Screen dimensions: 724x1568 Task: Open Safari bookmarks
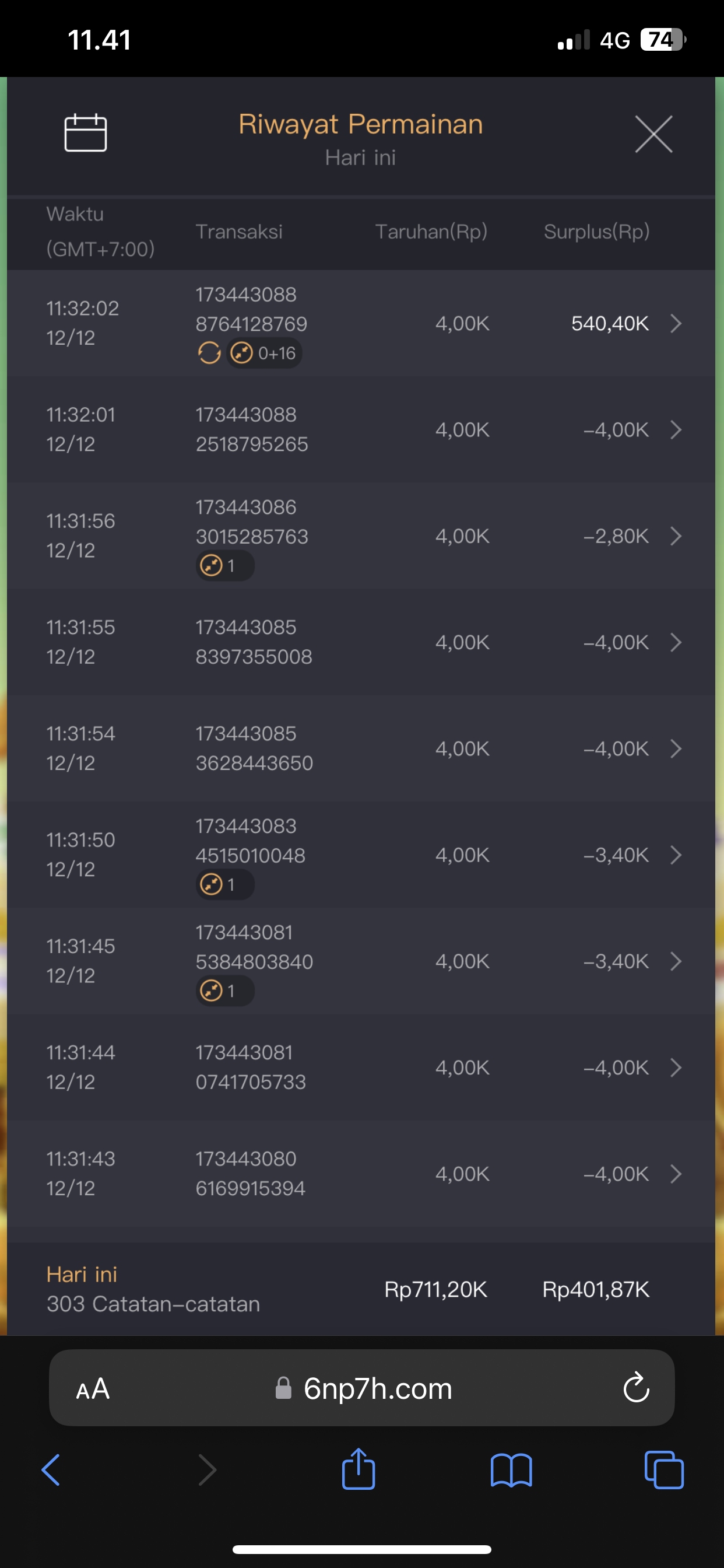click(511, 1470)
